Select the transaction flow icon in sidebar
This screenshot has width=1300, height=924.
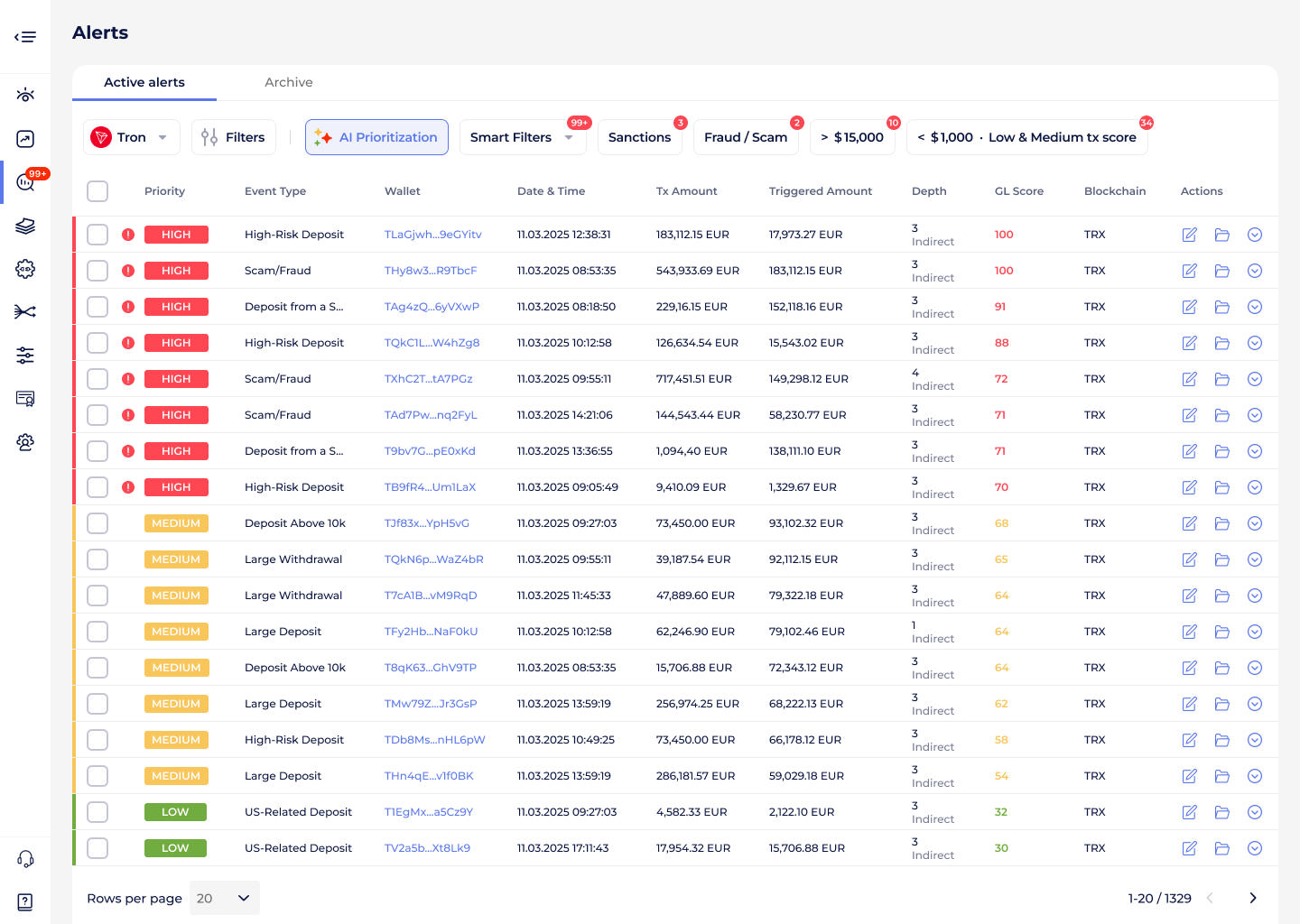[24, 311]
